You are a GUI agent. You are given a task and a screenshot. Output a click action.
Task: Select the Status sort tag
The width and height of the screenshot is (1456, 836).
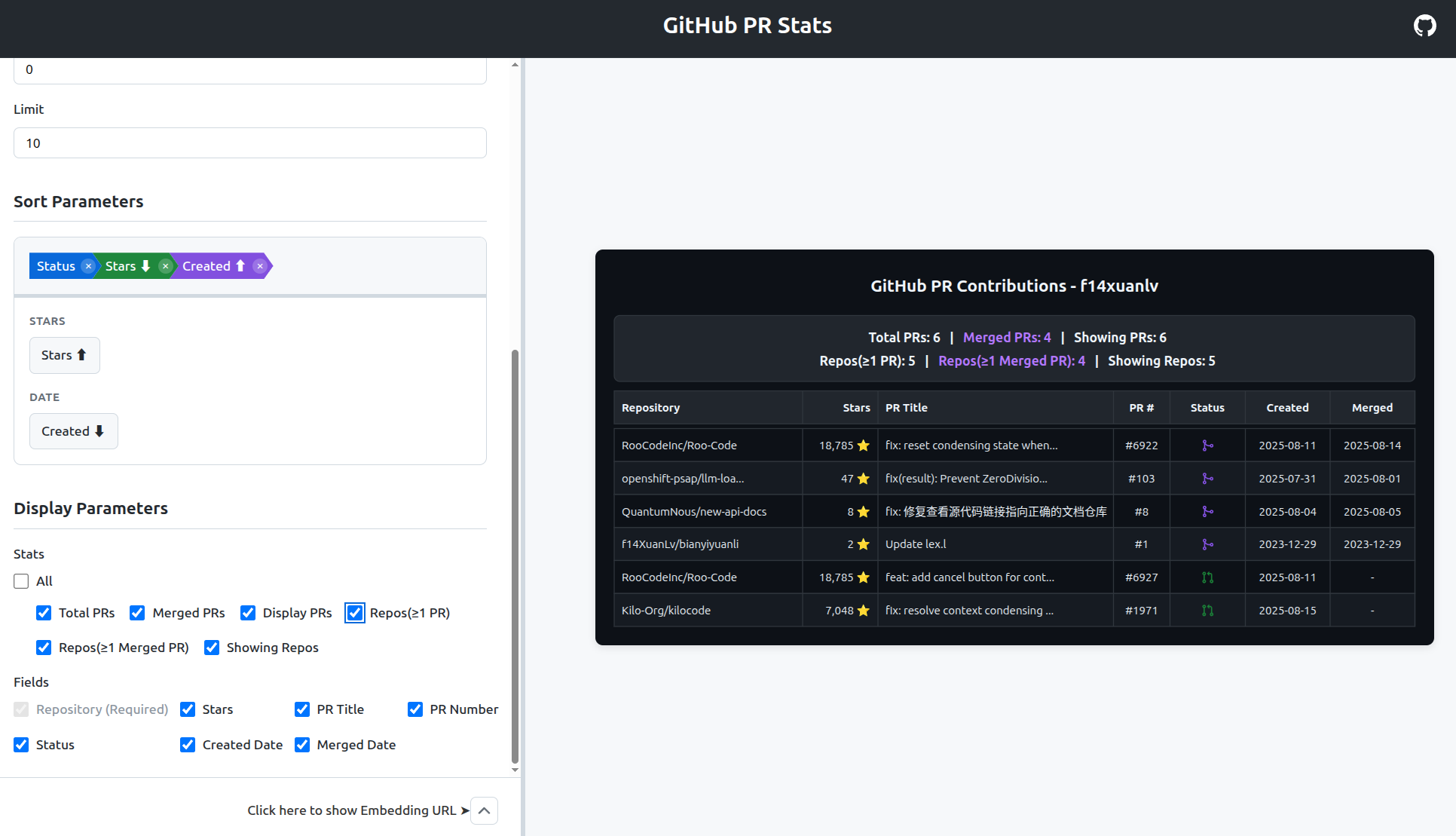56,266
